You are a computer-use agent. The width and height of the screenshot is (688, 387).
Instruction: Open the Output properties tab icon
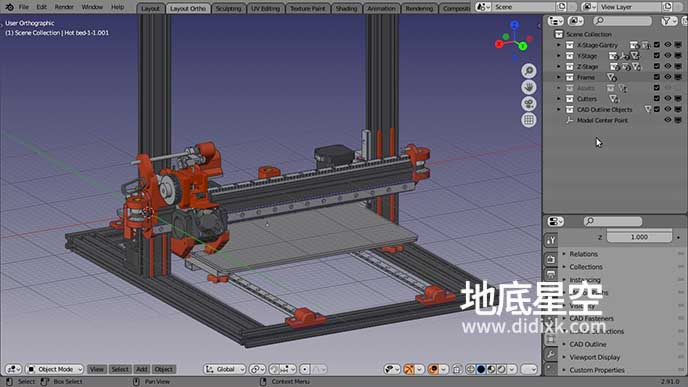click(551, 275)
